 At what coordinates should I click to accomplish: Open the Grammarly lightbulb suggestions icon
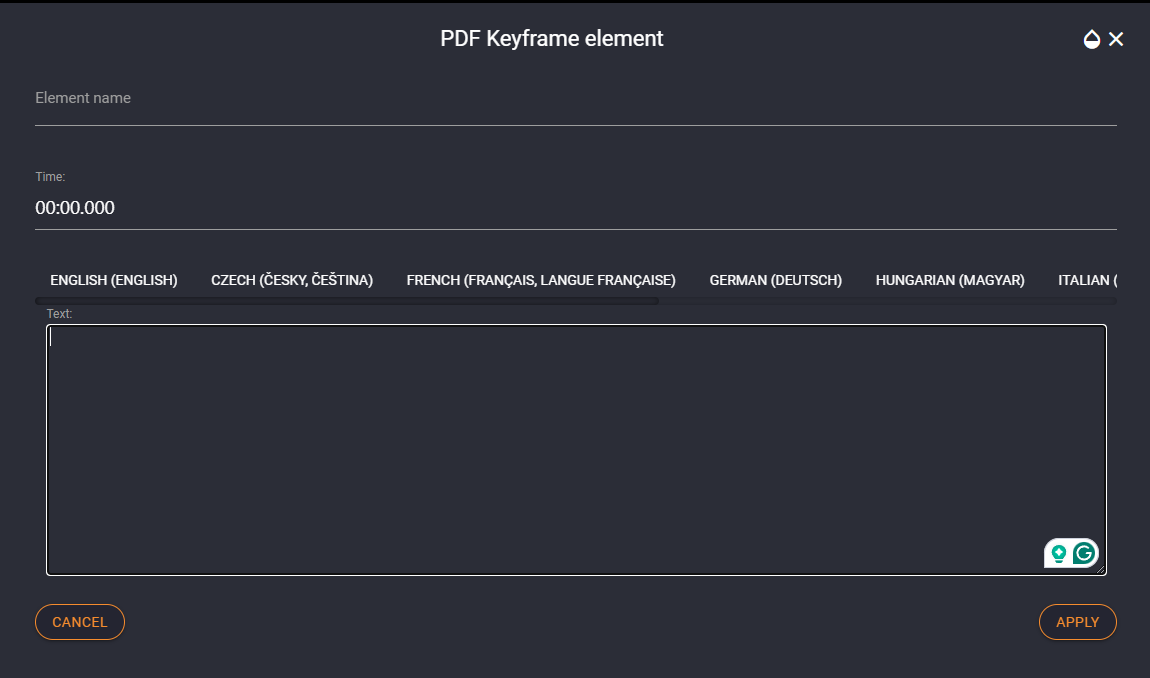click(x=1058, y=553)
